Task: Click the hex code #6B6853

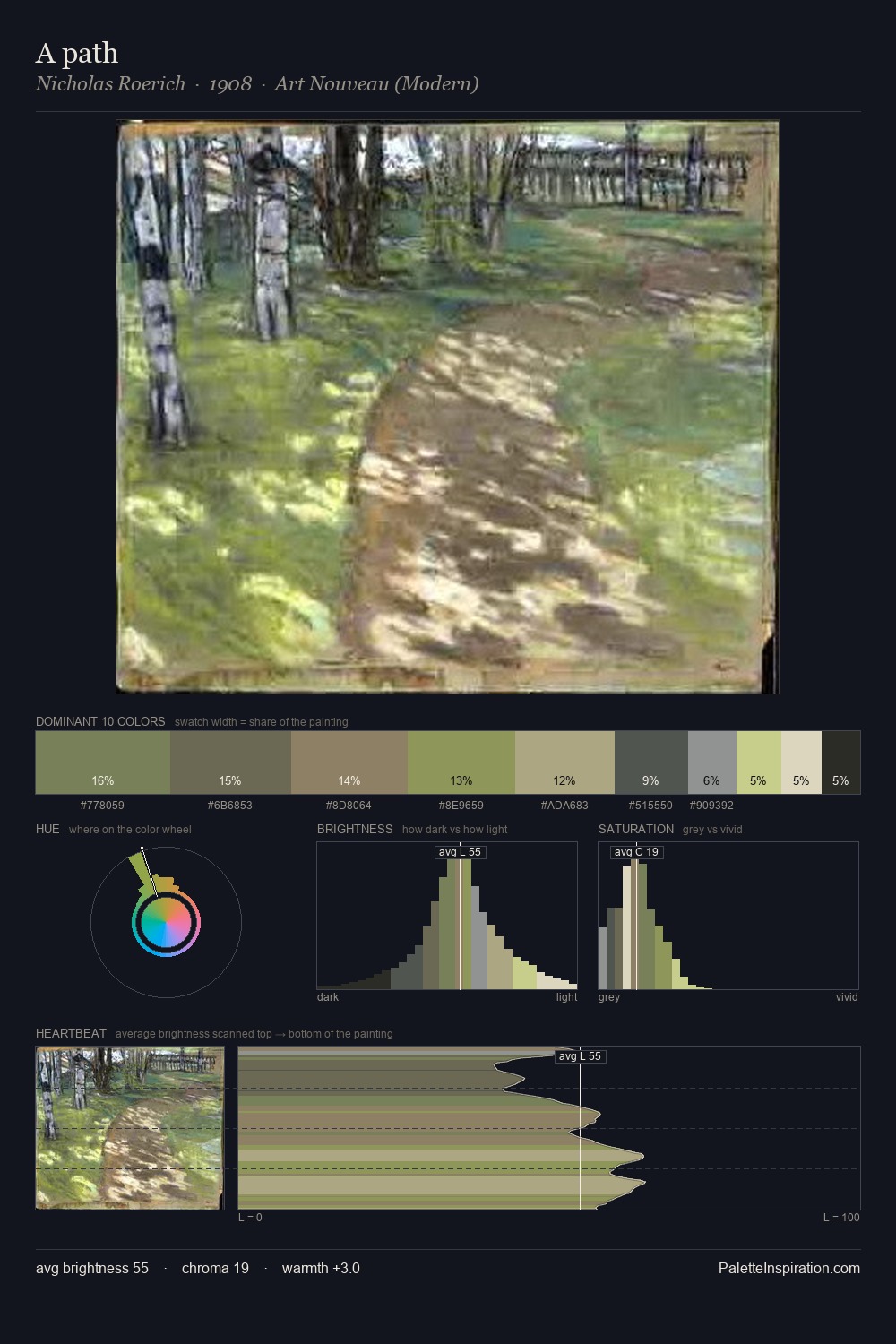Action: click(x=230, y=806)
